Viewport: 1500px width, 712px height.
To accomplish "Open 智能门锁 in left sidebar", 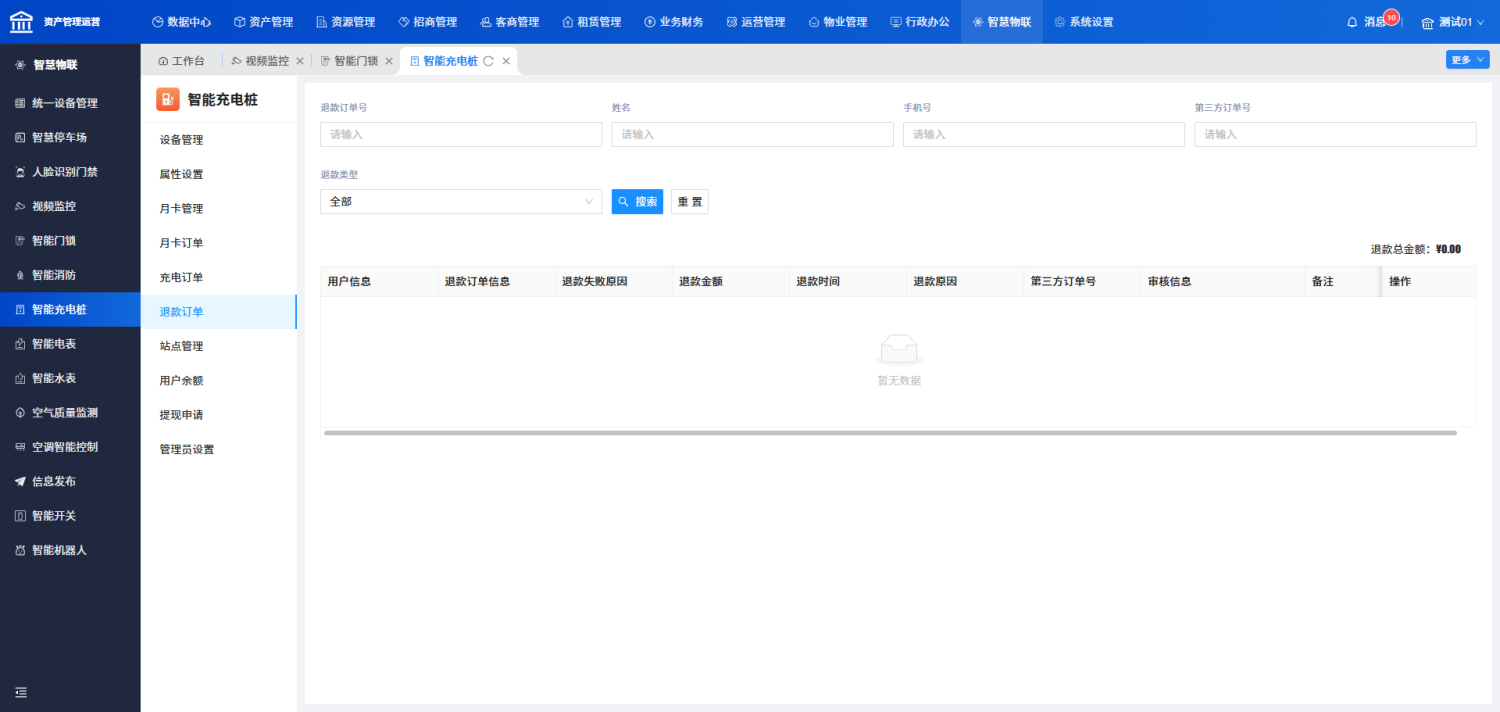I will (70, 240).
